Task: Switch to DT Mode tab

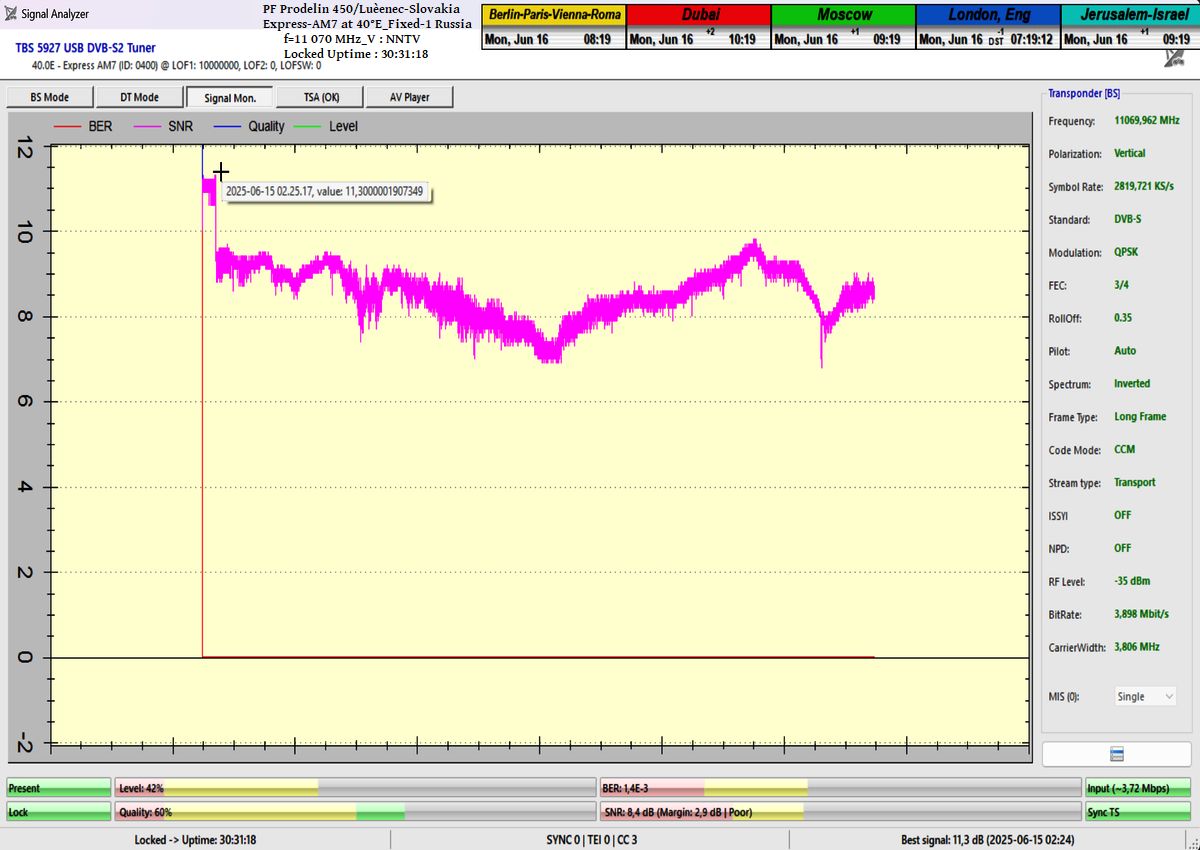Action: [140, 97]
